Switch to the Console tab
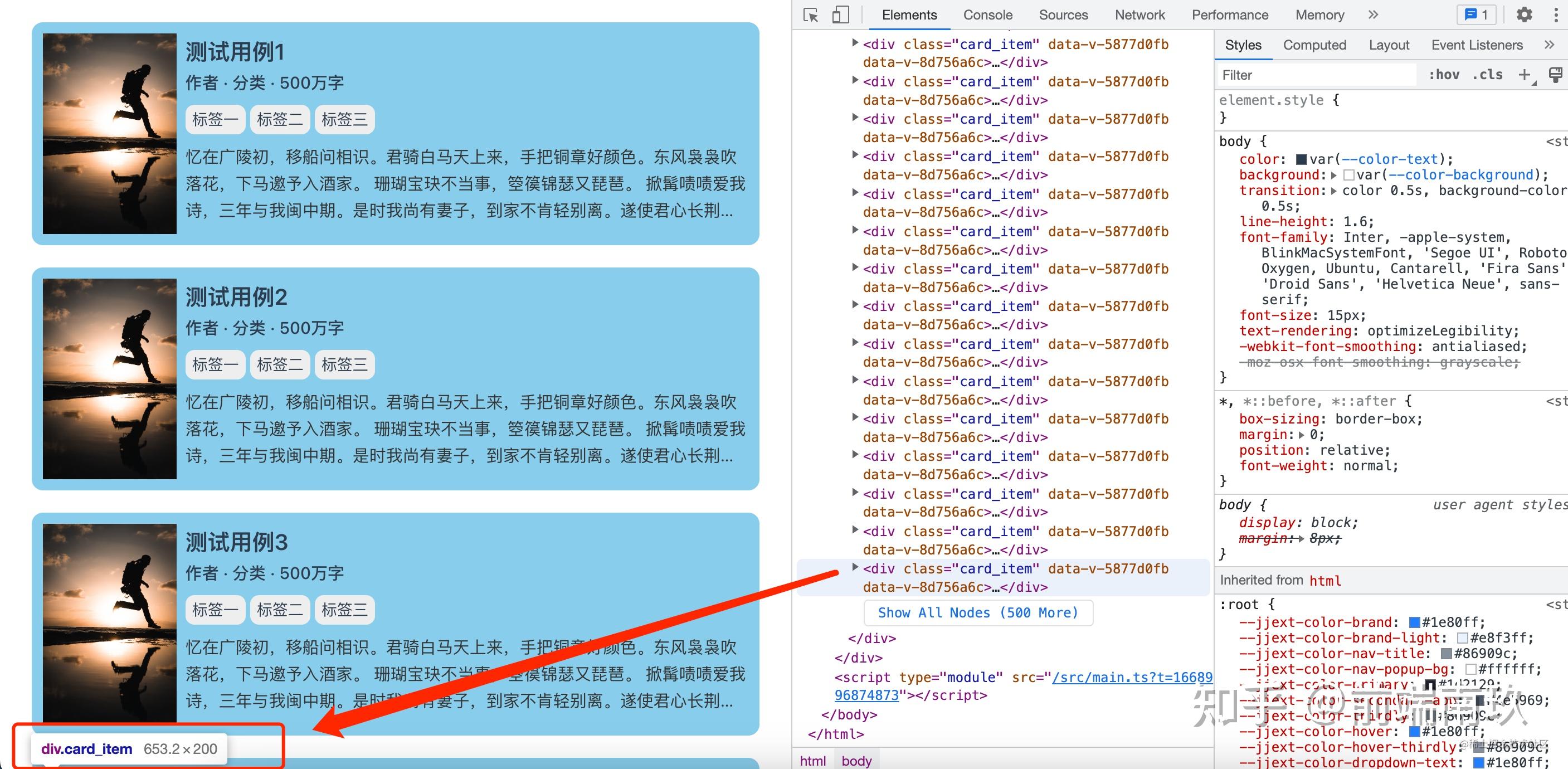Image resolution: width=1568 pixels, height=769 pixels. click(x=987, y=14)
